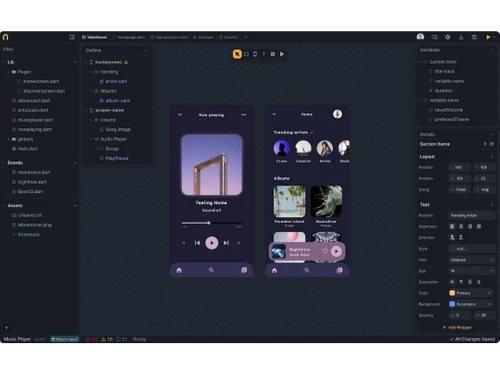Click the search icon in Home screen nav

307,270
